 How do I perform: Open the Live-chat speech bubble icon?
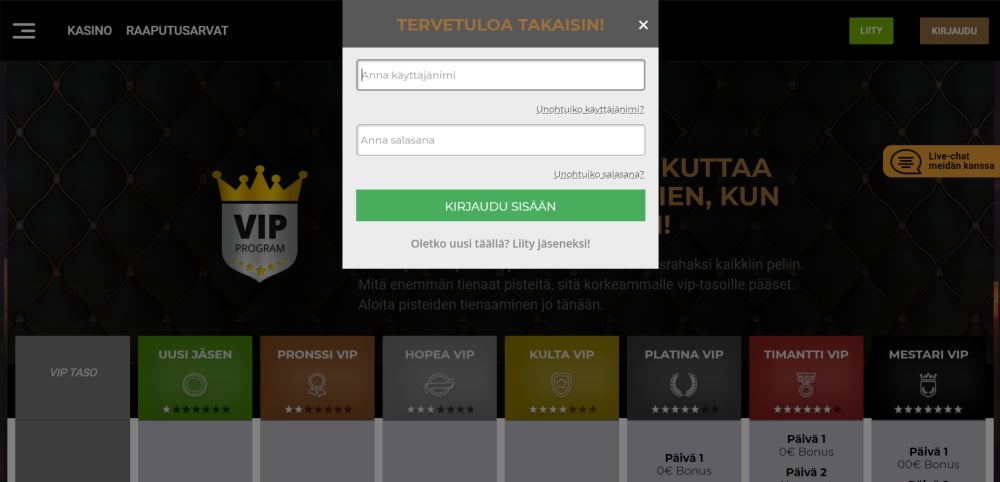tap(906, 161)
